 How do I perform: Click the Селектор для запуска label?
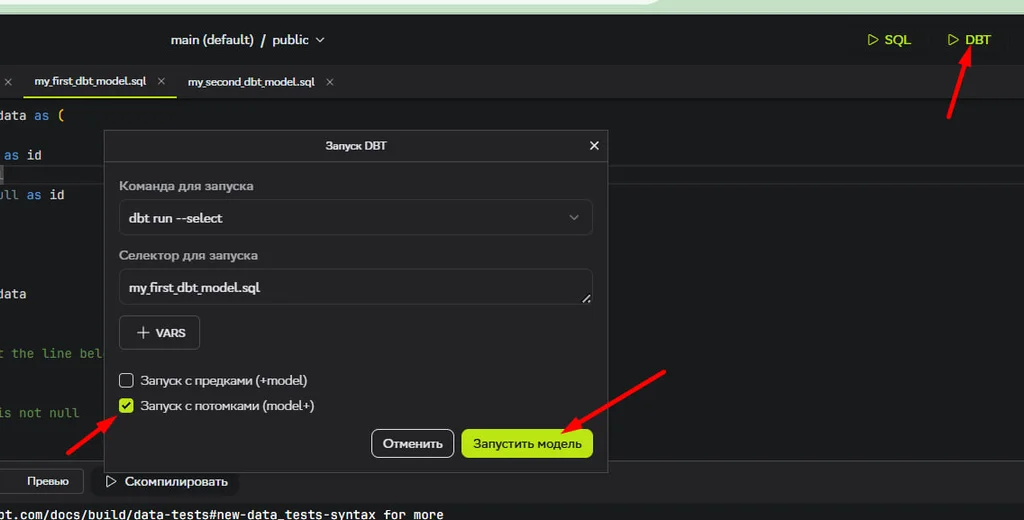point(188,255)
